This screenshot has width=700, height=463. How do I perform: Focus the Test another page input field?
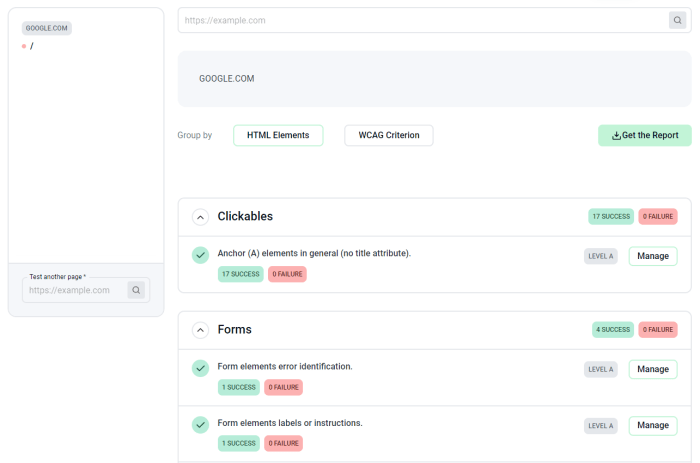click(x=74, y=290)
